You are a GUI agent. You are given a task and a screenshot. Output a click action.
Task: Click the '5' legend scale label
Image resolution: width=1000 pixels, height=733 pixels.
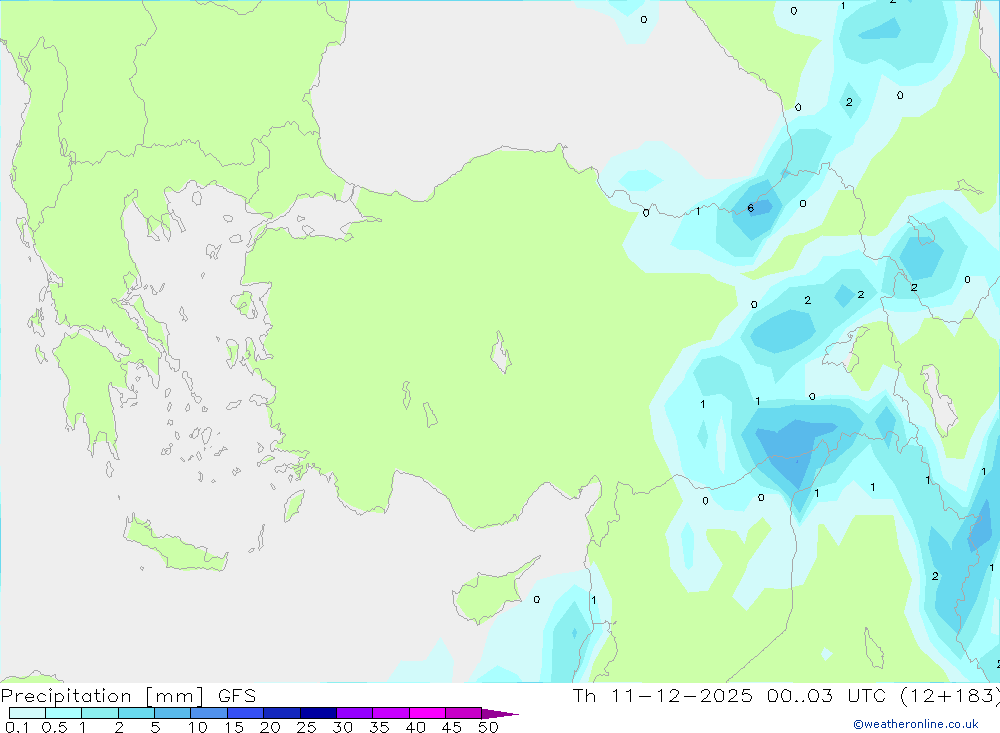click(155, 727)
